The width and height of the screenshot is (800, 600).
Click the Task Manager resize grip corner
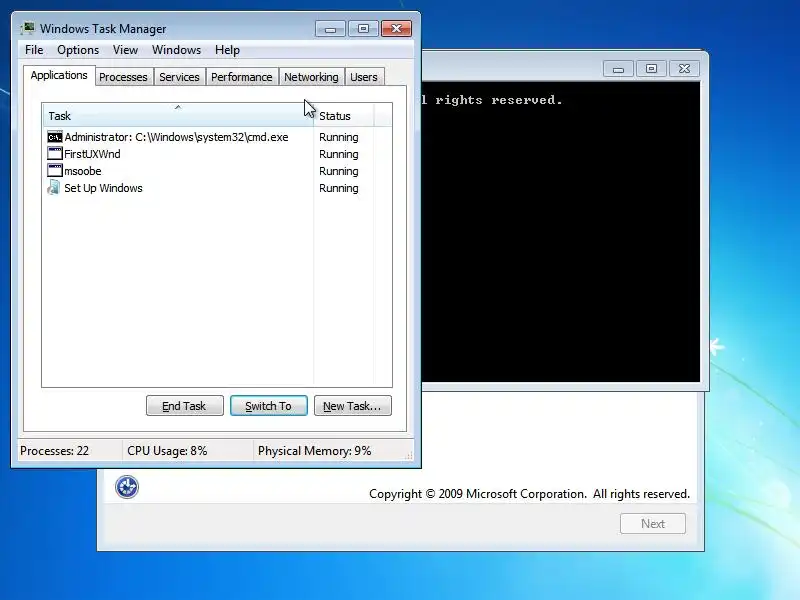(x=409, y=456)
